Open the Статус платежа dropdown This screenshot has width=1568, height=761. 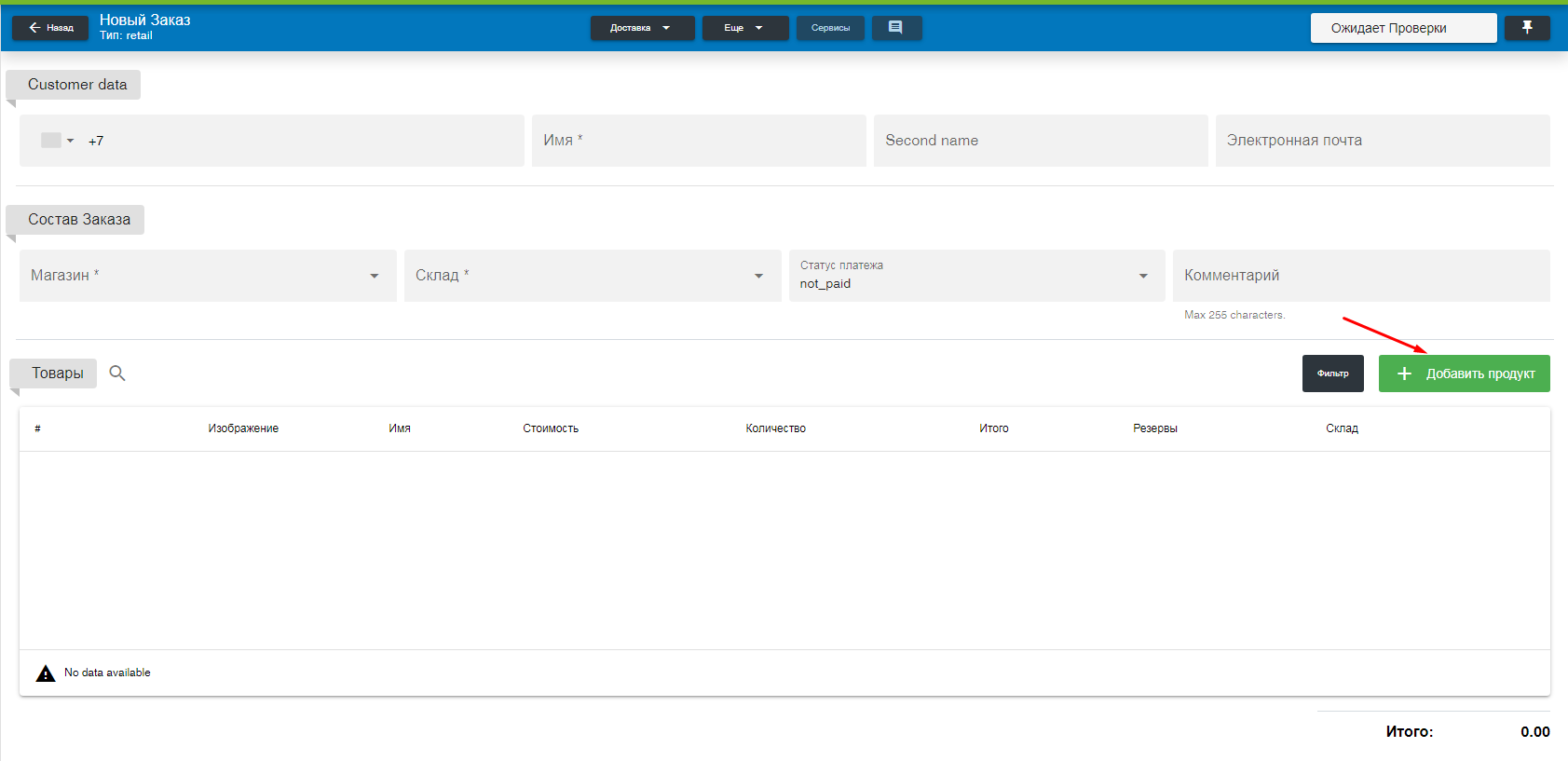click(976, 276)
